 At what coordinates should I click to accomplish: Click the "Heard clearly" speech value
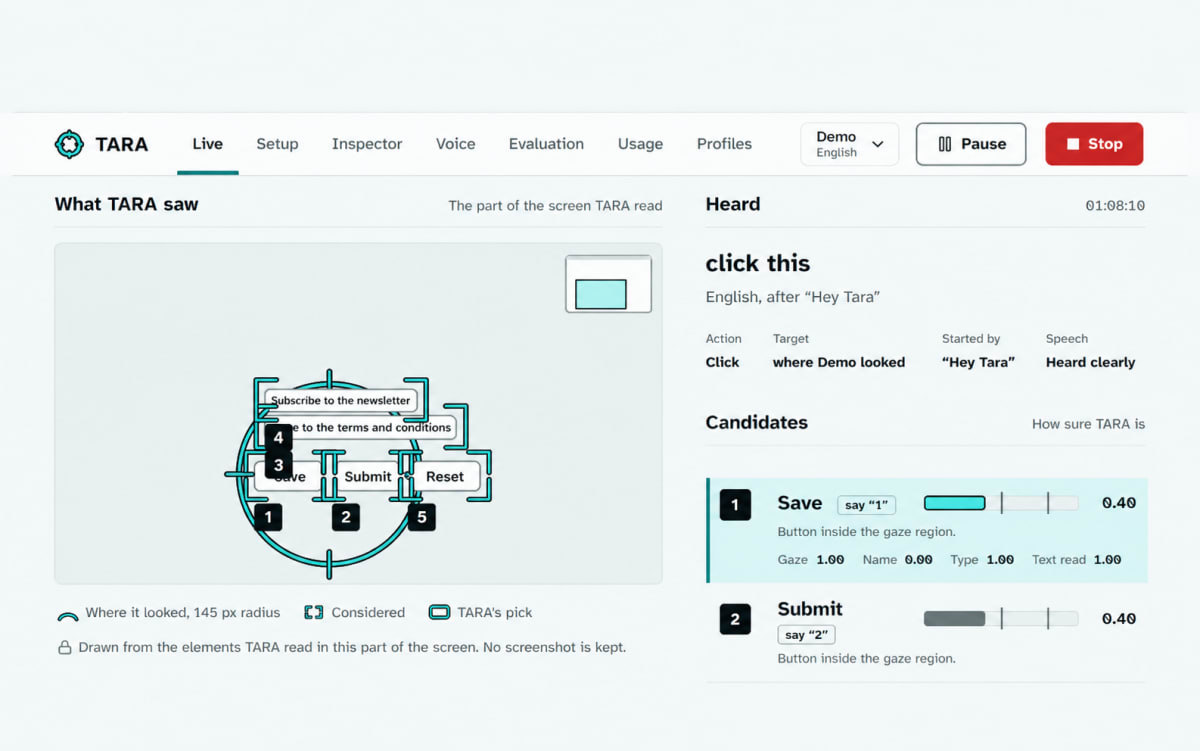(1090, 362)
